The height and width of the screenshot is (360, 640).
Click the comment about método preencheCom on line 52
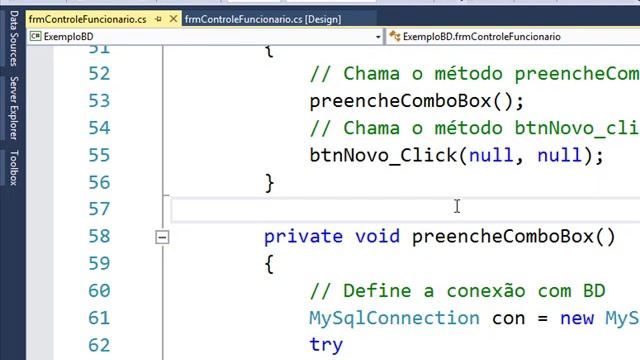click(x=474, y=74)
